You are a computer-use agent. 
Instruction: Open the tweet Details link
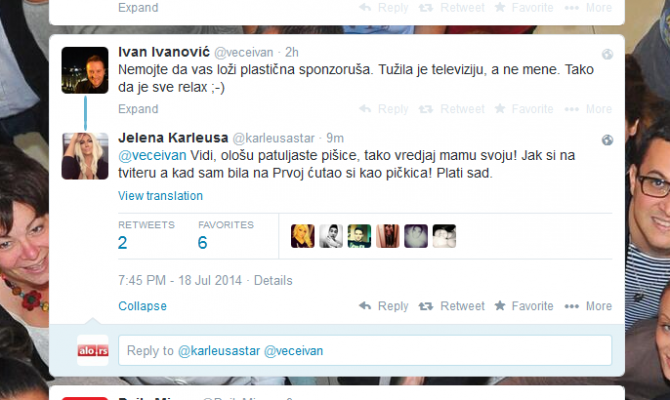point(273,280)
